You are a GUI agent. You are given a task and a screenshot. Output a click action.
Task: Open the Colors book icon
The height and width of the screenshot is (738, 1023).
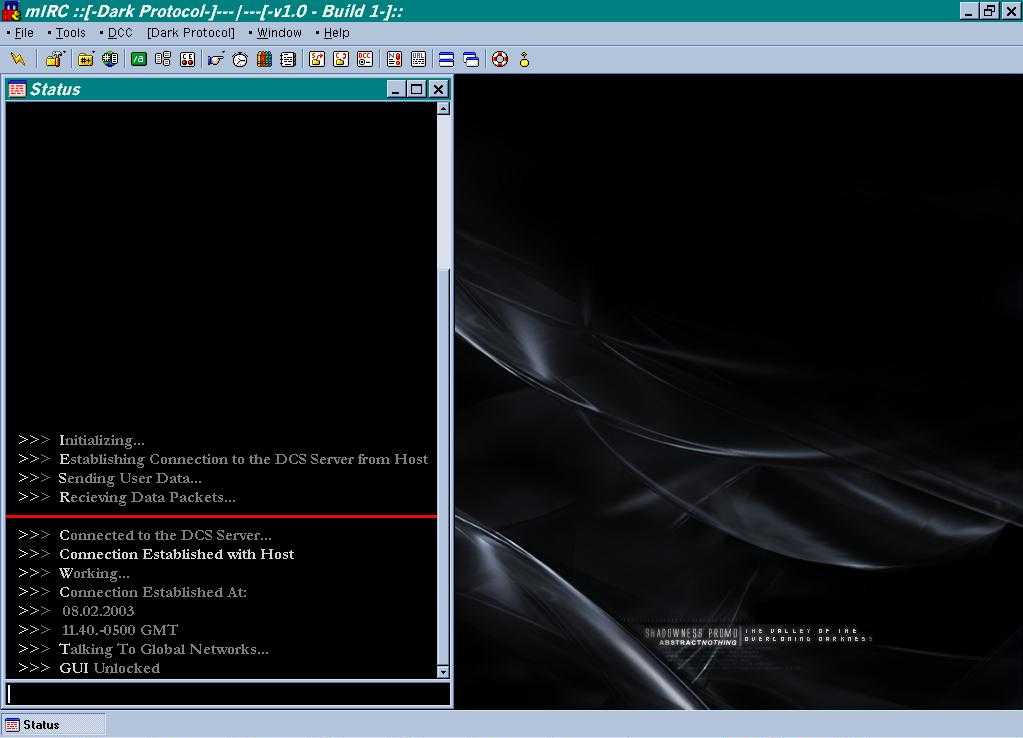point(263,59)
